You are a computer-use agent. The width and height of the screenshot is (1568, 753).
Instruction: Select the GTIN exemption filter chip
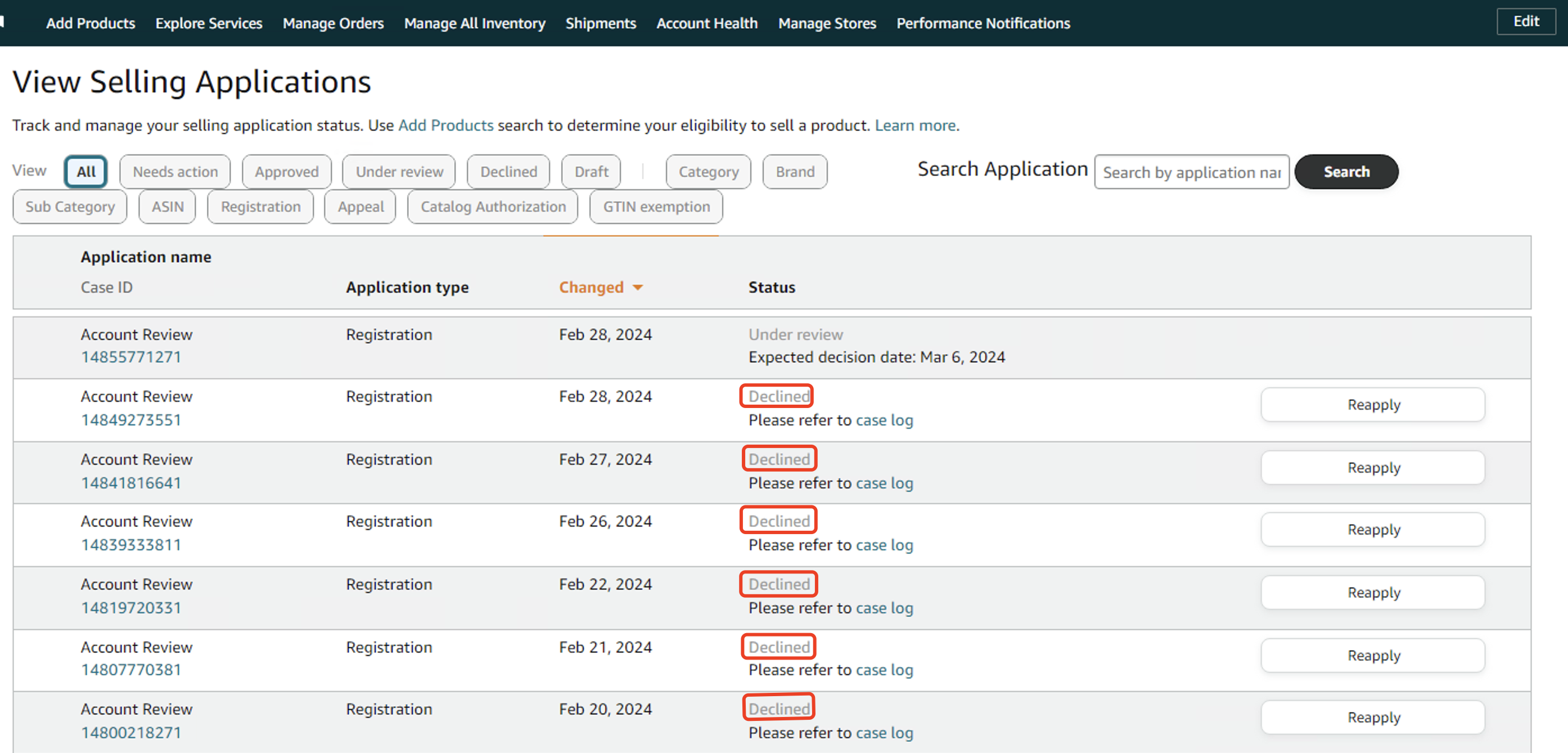pos(656,207)
